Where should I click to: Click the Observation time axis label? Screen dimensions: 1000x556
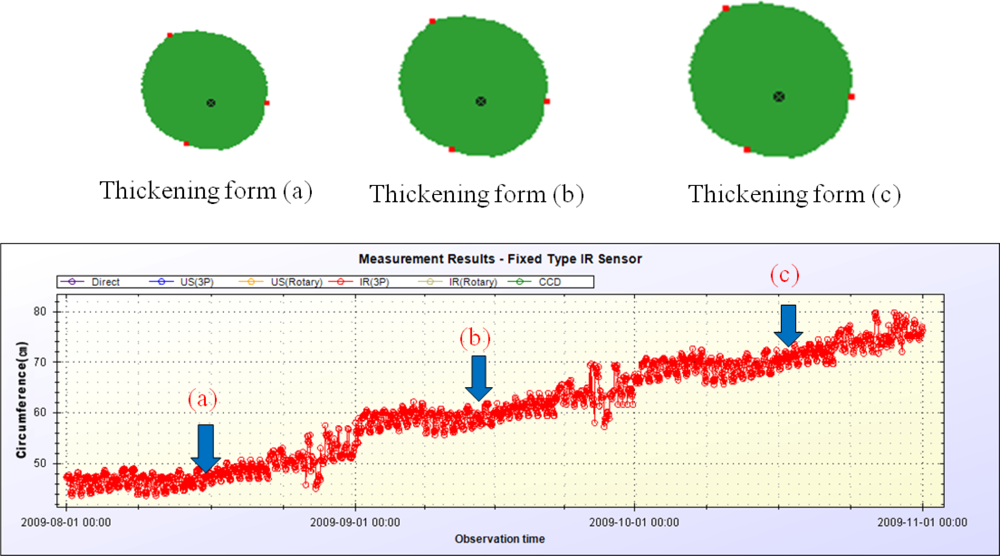(x=499, y=539)
